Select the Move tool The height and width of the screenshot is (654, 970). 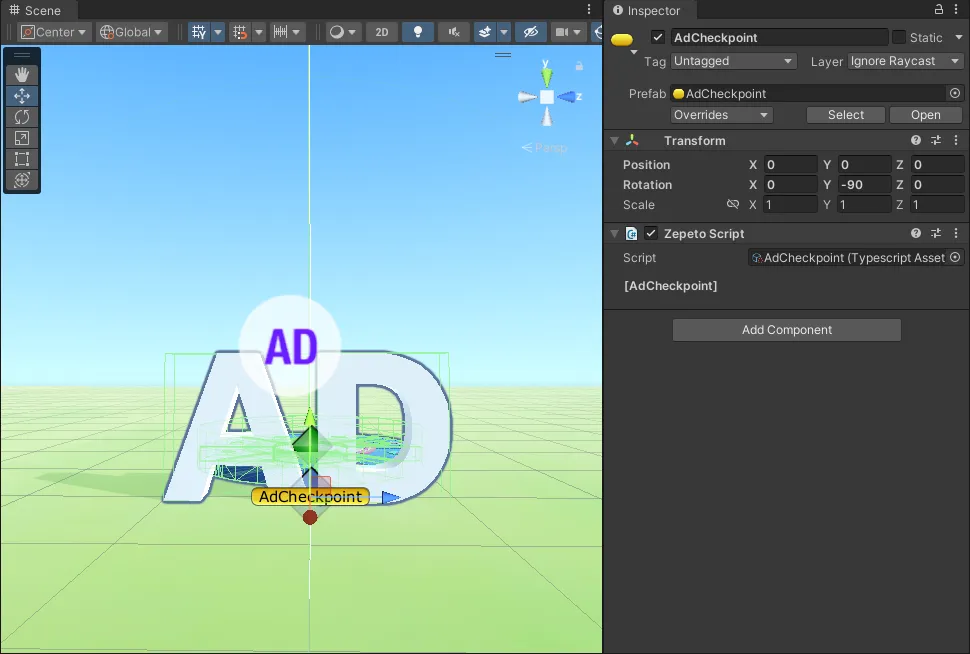[x=22, y=96]
